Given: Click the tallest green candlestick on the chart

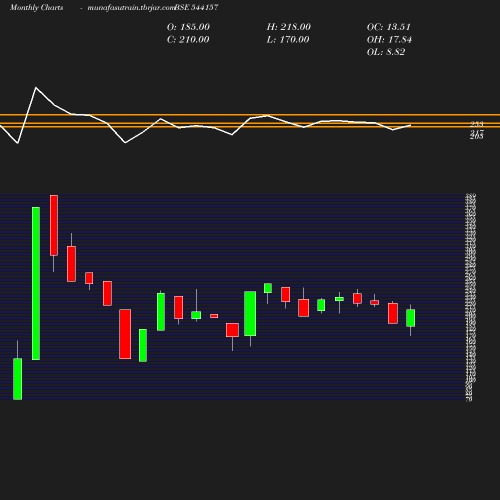Looking at the screenshot, I should coord(36,283).
